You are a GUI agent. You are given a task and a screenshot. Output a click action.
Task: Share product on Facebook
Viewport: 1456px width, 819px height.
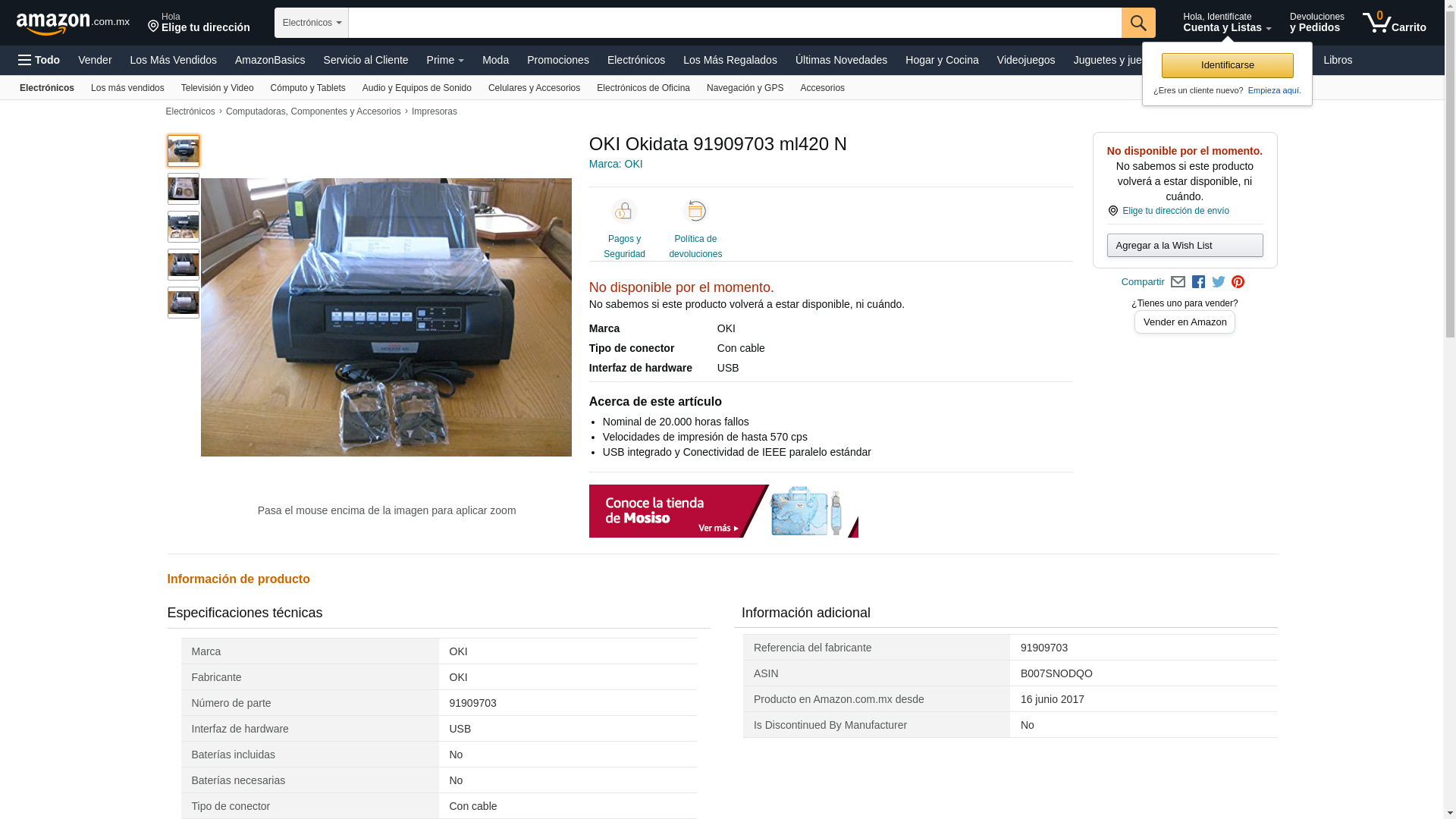point(1198,282)
